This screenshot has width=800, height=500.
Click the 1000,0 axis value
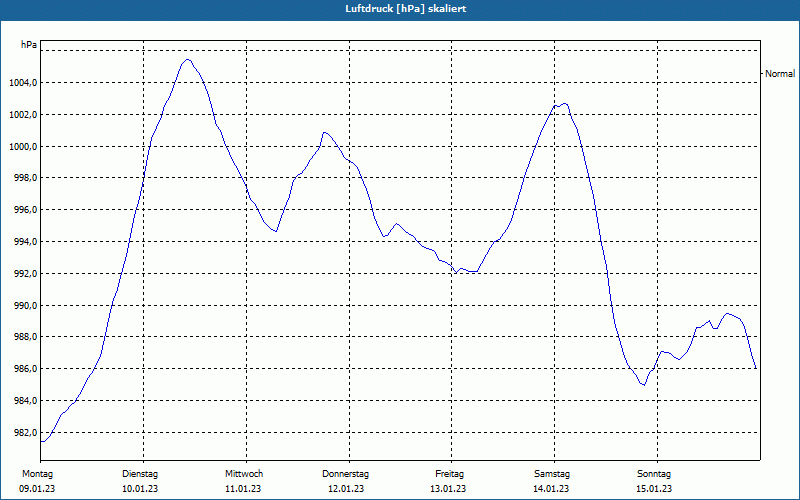tap(23, 146)
